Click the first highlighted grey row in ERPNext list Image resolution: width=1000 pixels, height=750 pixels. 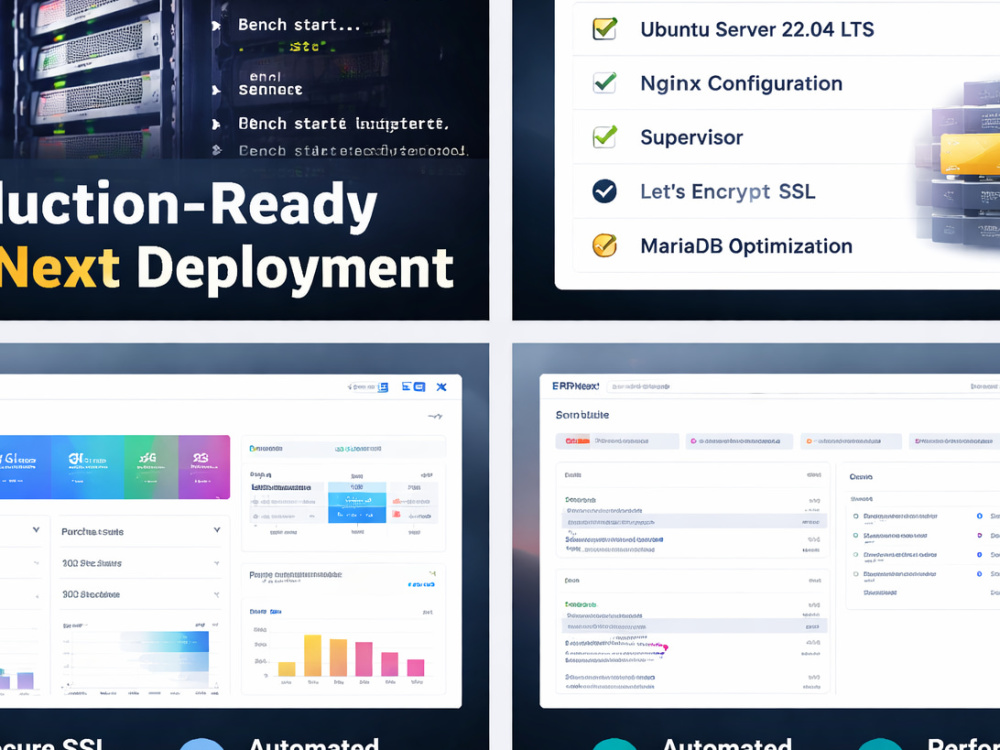[x=694, y=522]
